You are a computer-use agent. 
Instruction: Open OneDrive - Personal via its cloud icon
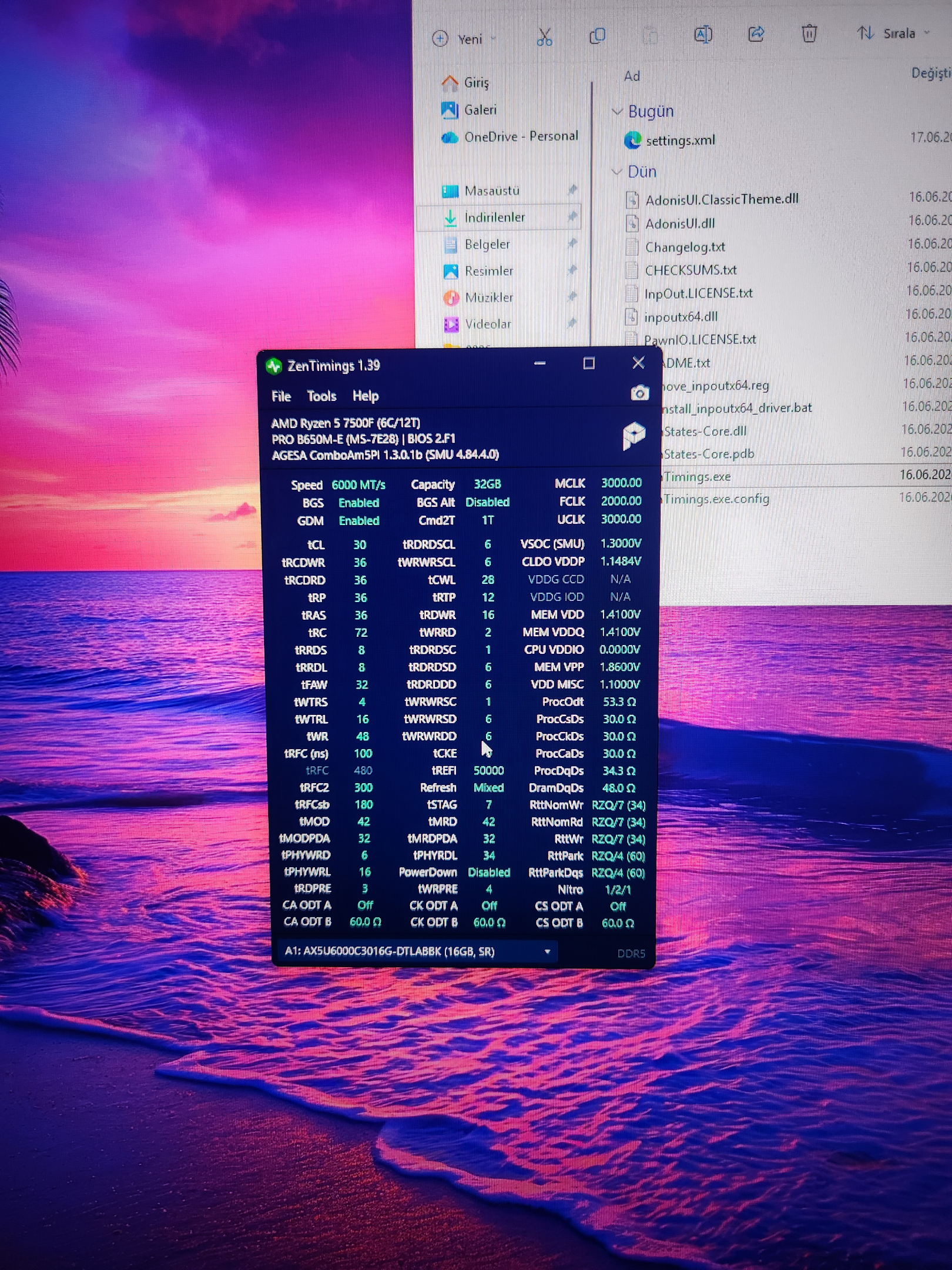coord(450,138)
